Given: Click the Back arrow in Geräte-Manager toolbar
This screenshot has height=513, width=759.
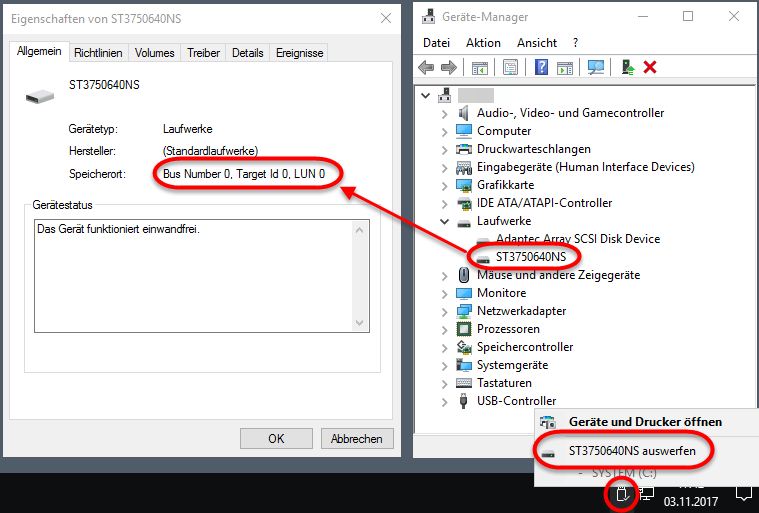Looking at the screenshot, I should [426, 67].
